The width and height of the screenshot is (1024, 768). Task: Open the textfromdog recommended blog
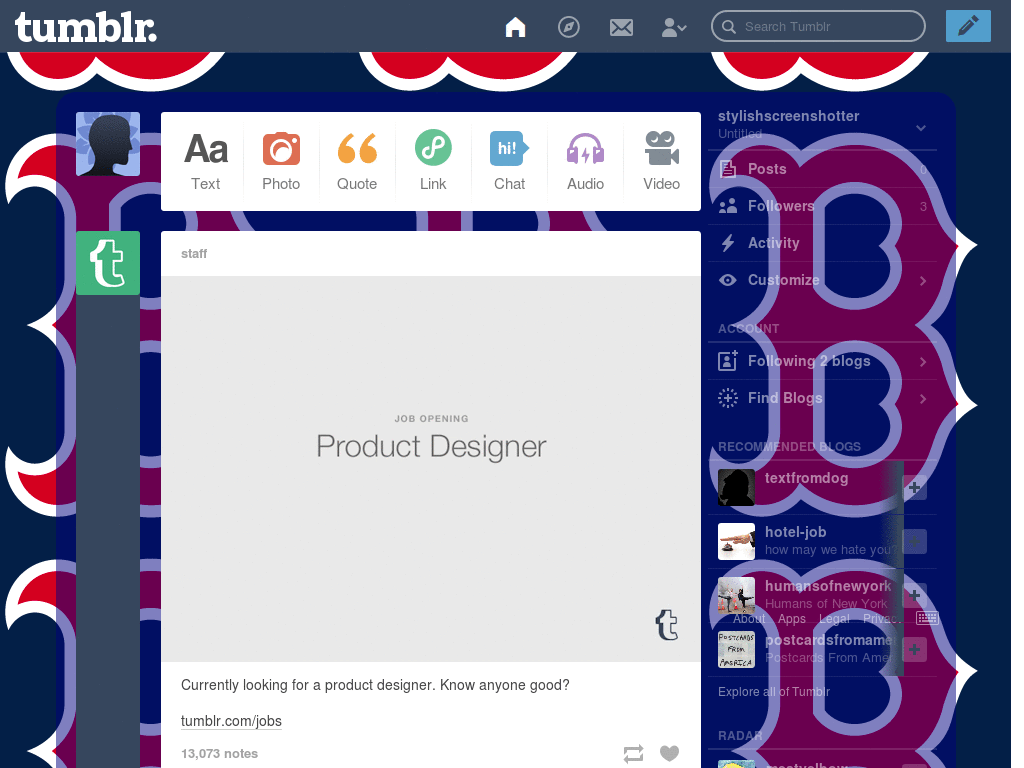click(807, 478)
